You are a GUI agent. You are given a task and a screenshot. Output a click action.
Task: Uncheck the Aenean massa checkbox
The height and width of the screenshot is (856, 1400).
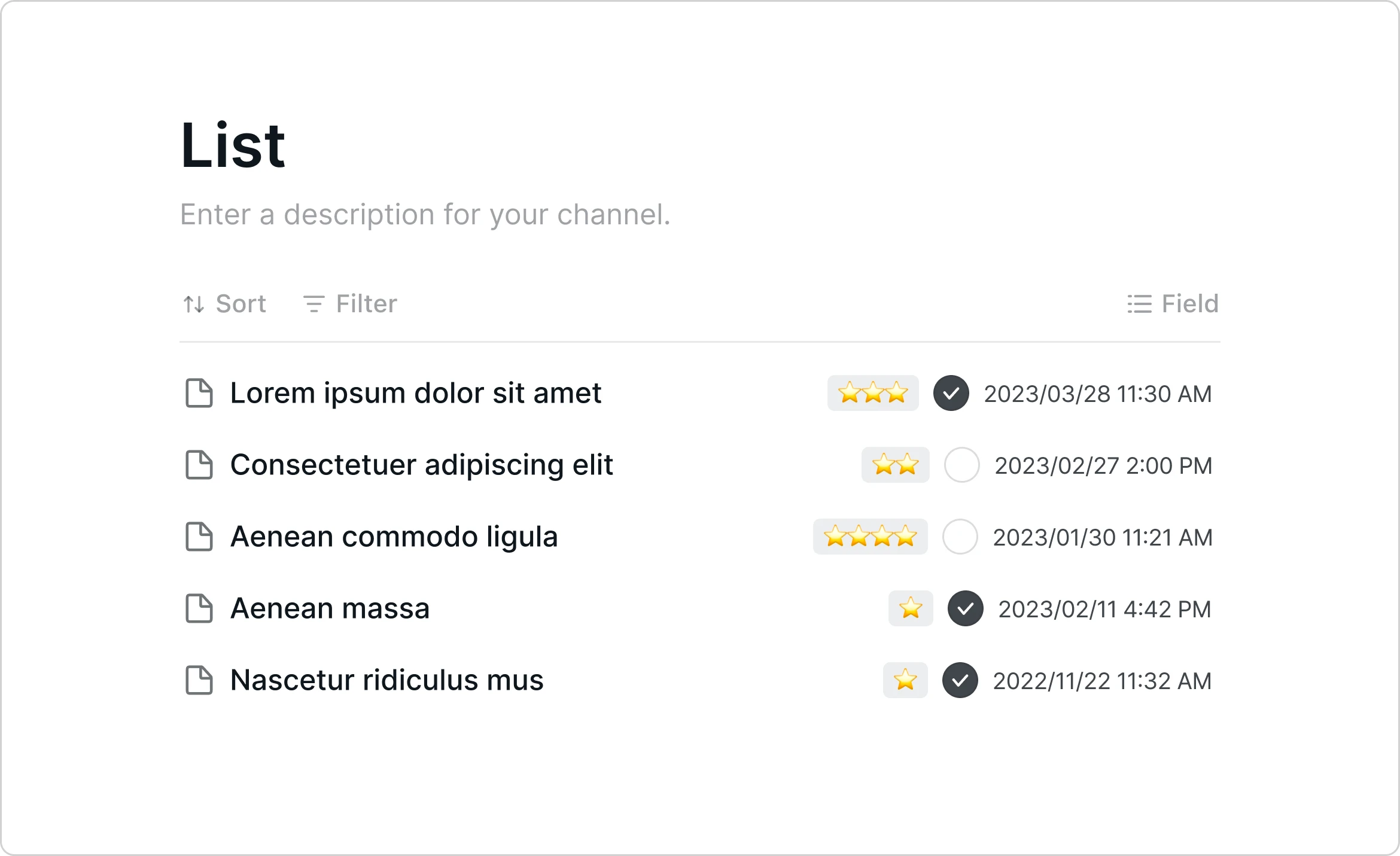coord(966,608)
